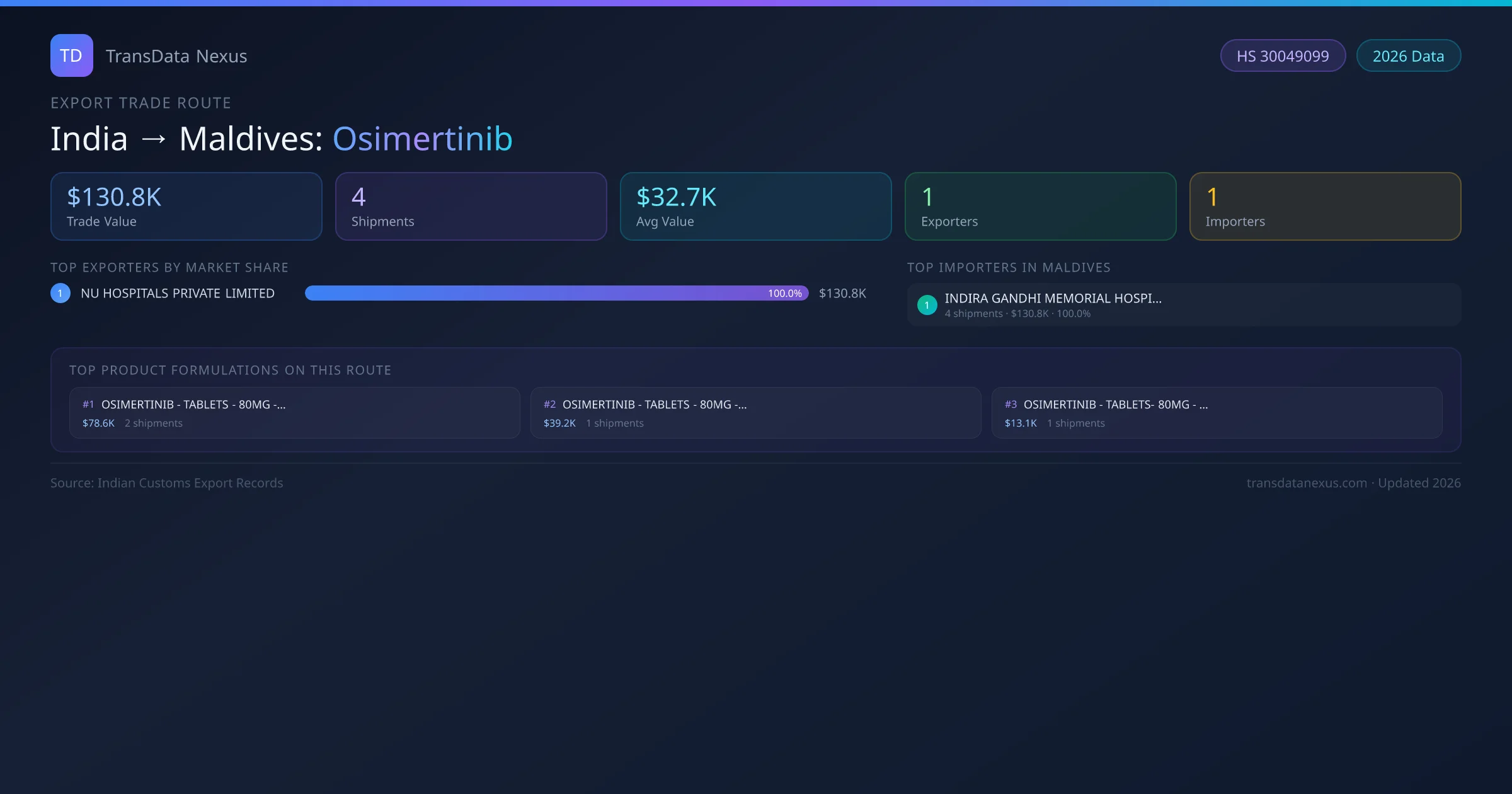This screenshot has height=794, width=1512.
Task: Toggle the 2026 Data badge
Action: click(x=1409, y=55)
